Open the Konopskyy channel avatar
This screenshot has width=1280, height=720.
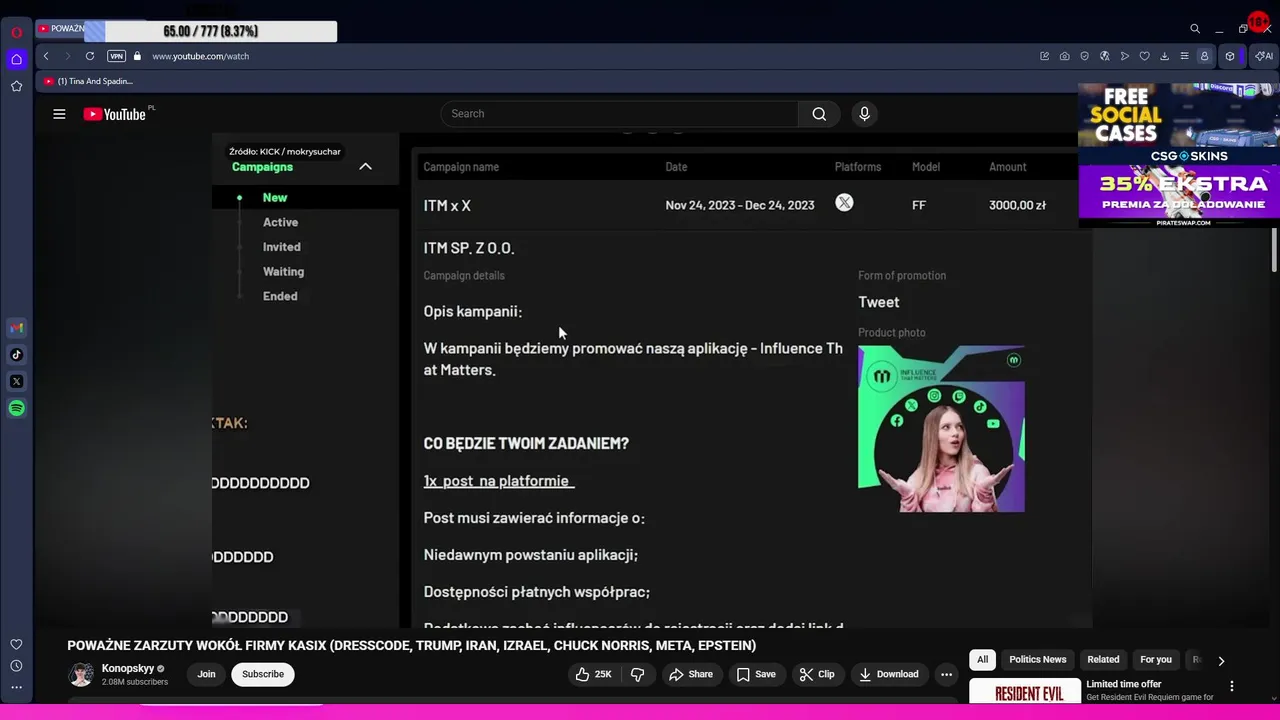pos(81,675)
